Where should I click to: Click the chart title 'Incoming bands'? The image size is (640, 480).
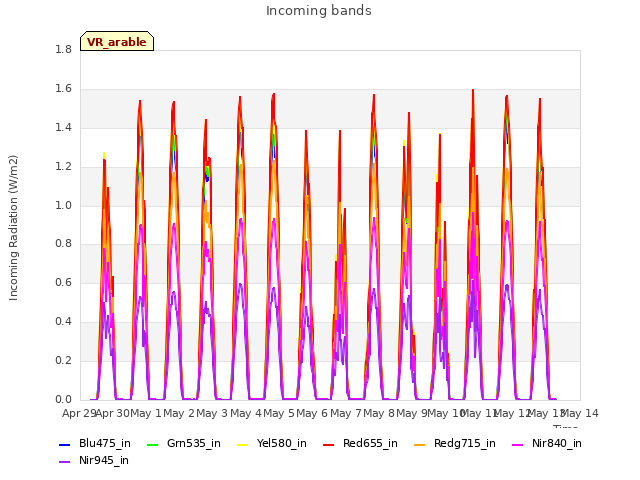click(x=319, y=11)
